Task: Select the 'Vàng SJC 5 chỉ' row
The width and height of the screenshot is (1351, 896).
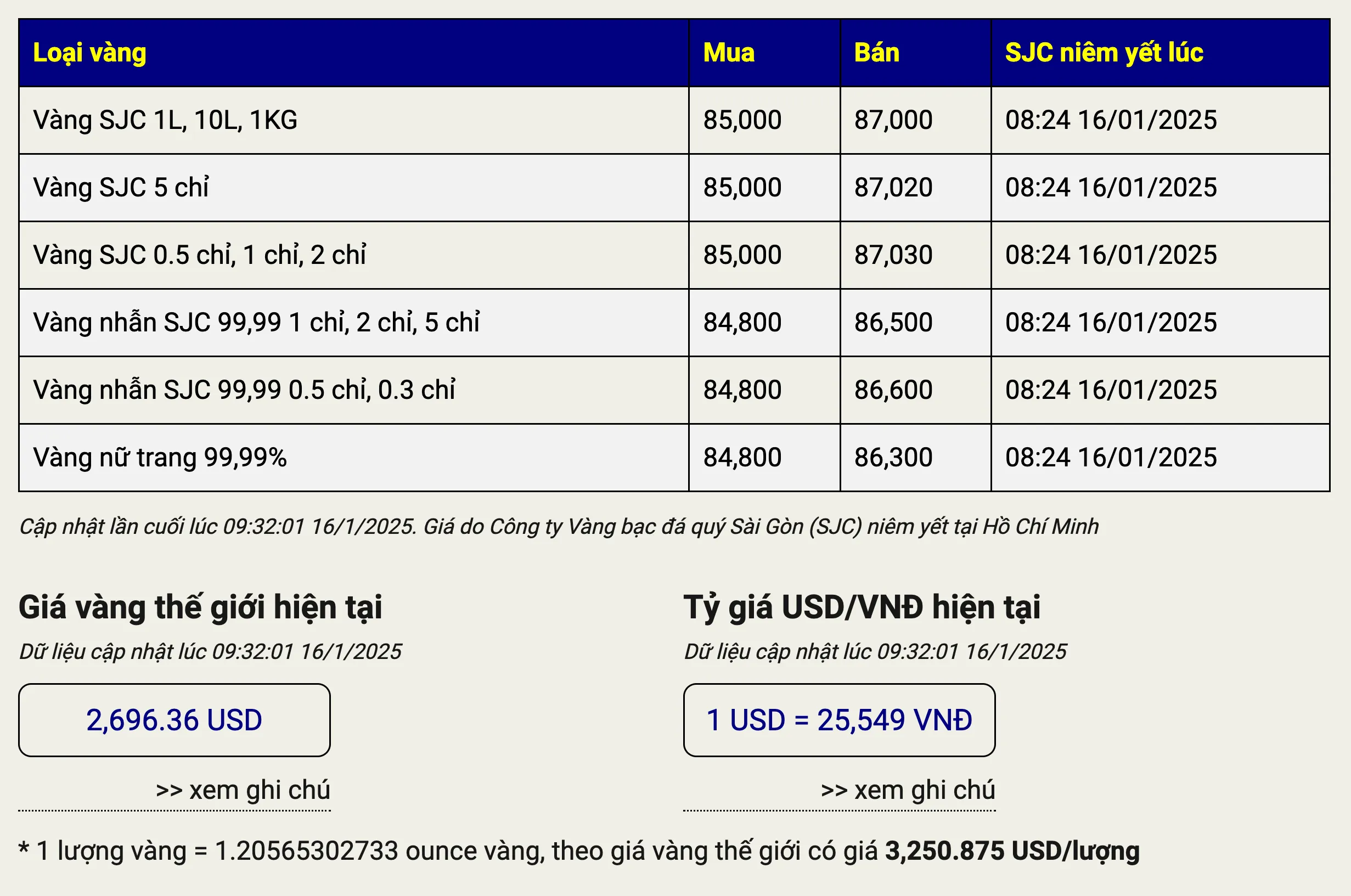Action: click(x=121, y=188)
